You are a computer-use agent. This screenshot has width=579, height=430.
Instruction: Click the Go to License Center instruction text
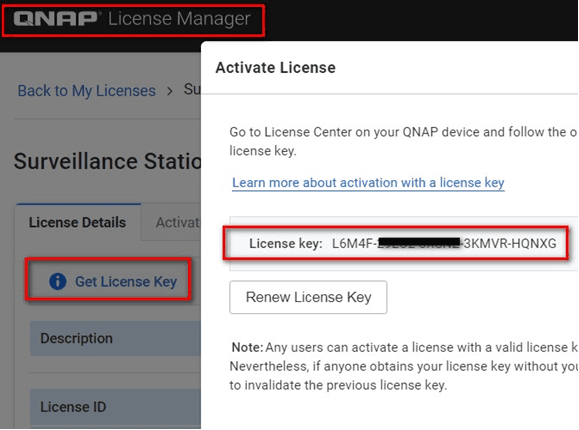coord(403,141)
